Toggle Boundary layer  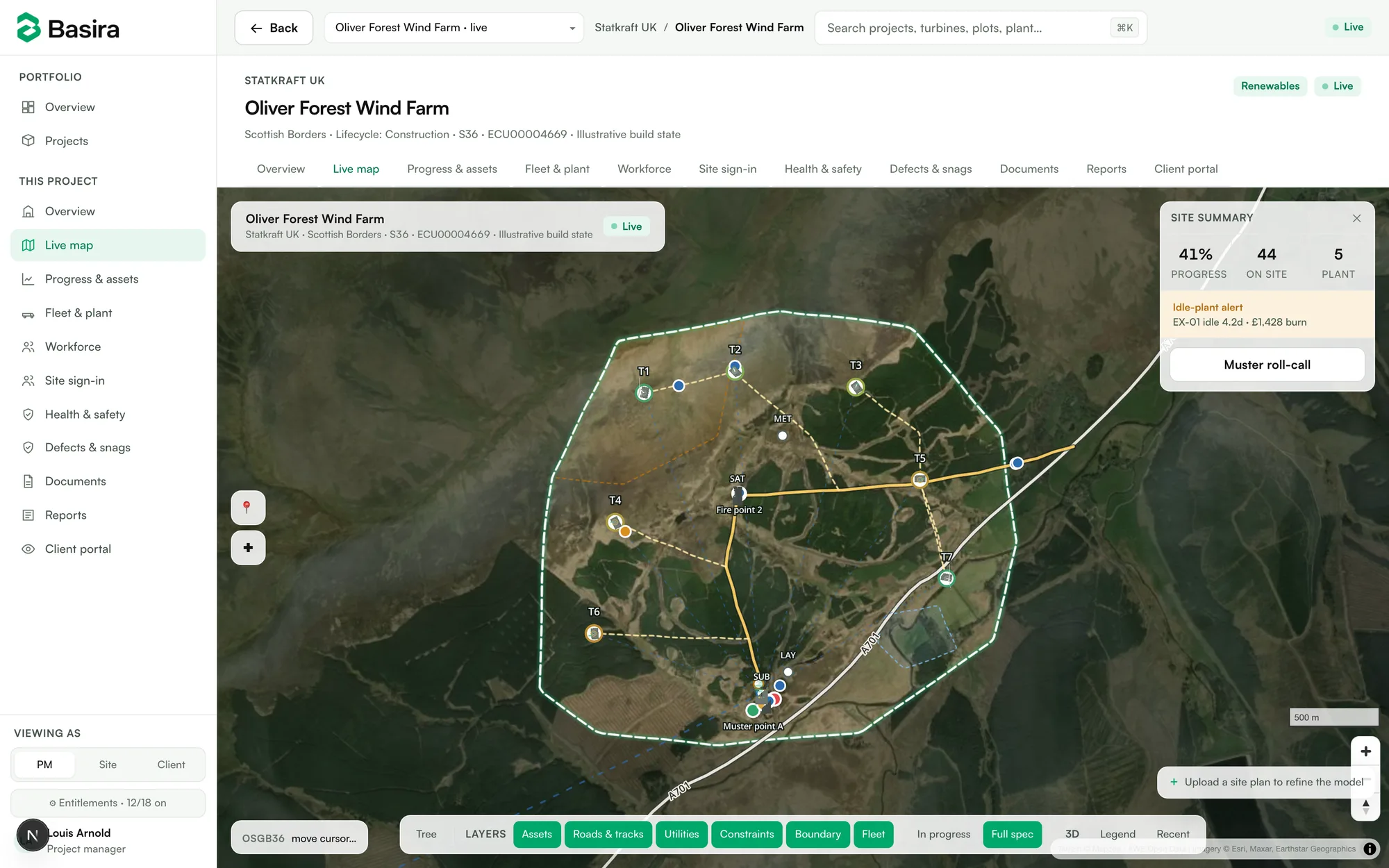tap(817, 834)
